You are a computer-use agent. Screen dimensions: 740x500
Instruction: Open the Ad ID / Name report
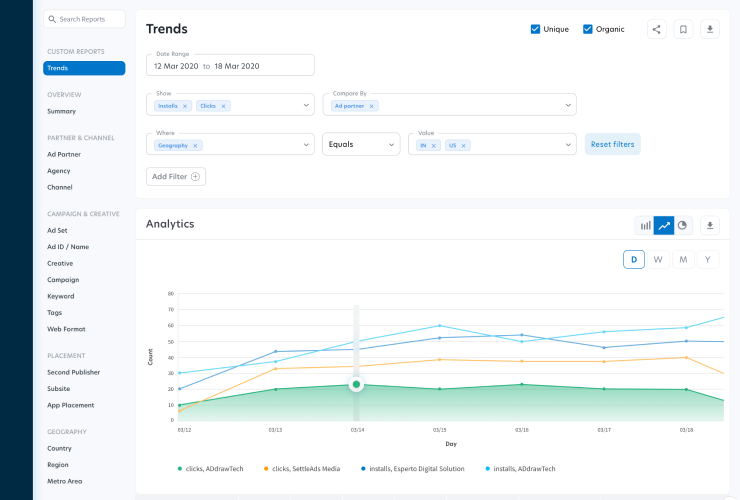[x=68, y=247]
